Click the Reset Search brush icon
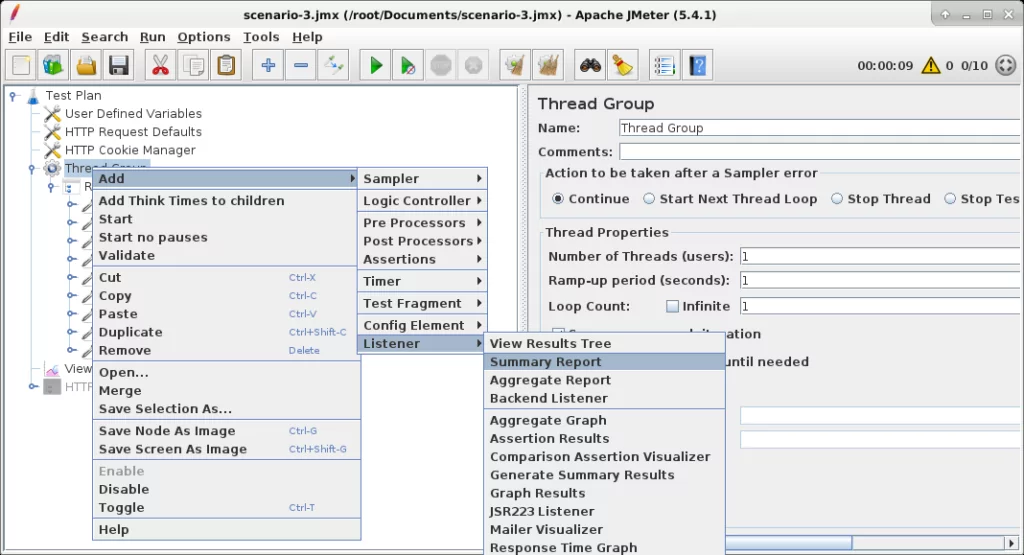 coord(622,65)
